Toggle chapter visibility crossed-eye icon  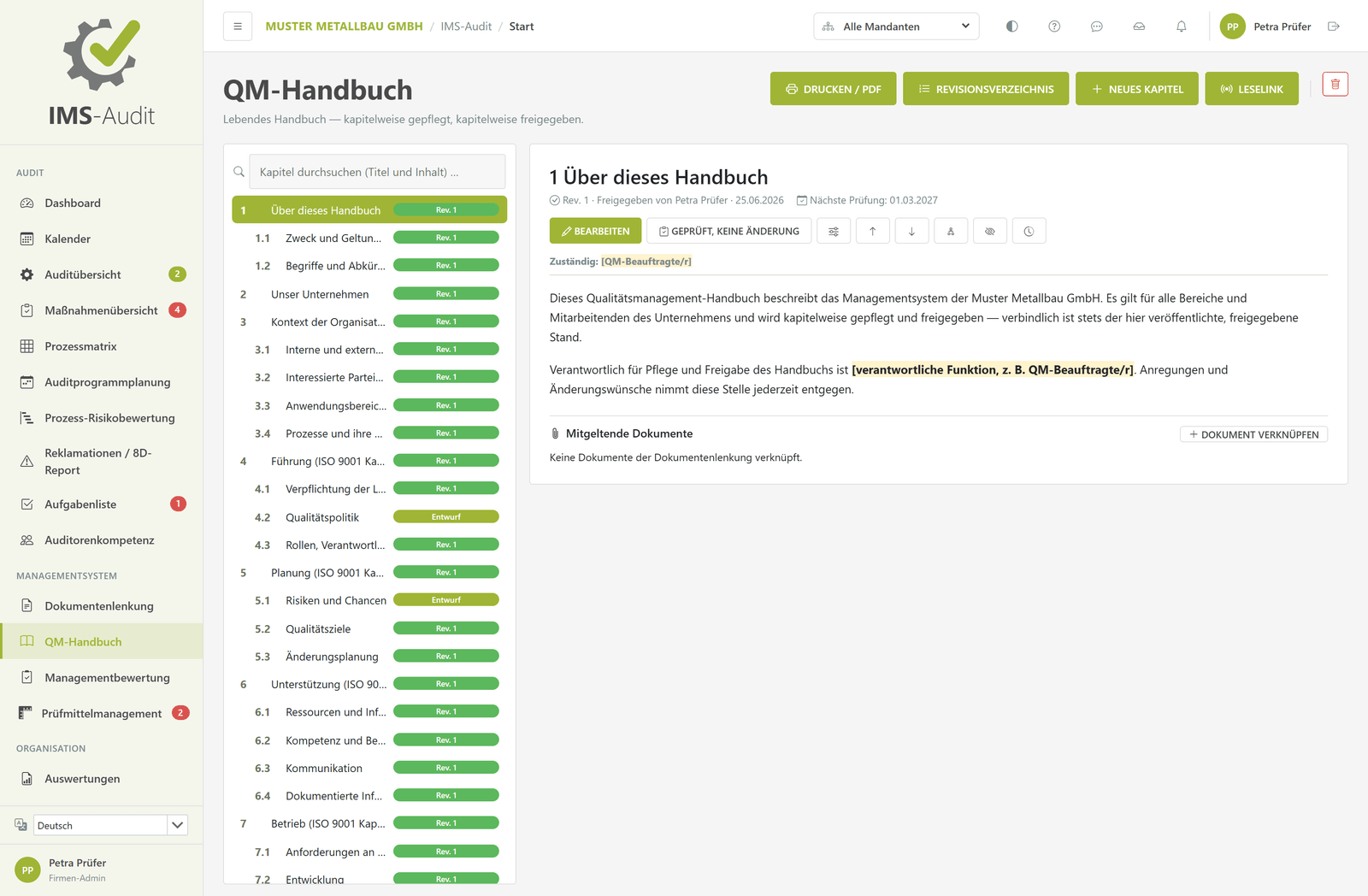990,231
